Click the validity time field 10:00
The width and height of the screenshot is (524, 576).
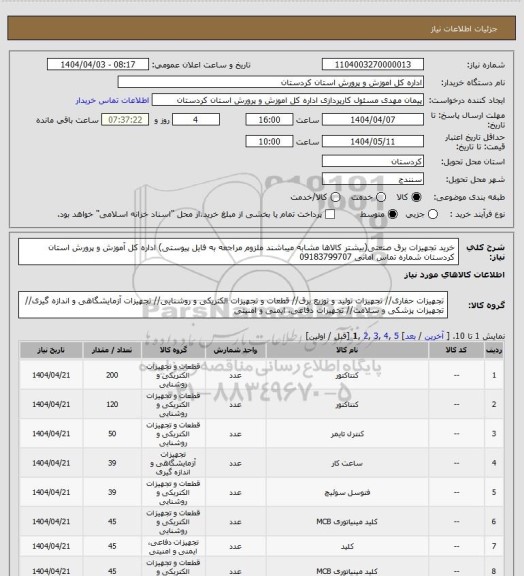click(x=269, y=141)
